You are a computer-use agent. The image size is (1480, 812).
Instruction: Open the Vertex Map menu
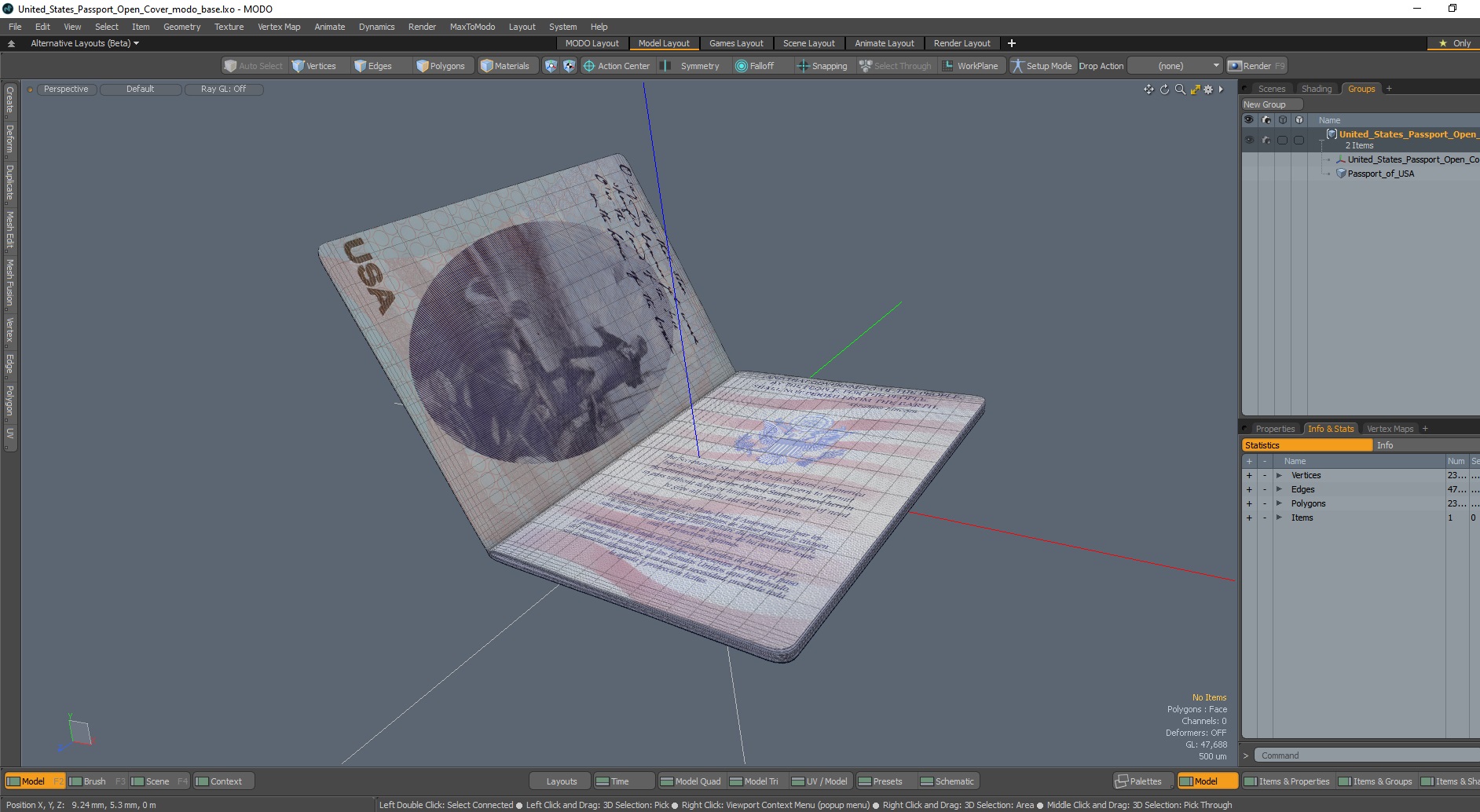point(279,27)
